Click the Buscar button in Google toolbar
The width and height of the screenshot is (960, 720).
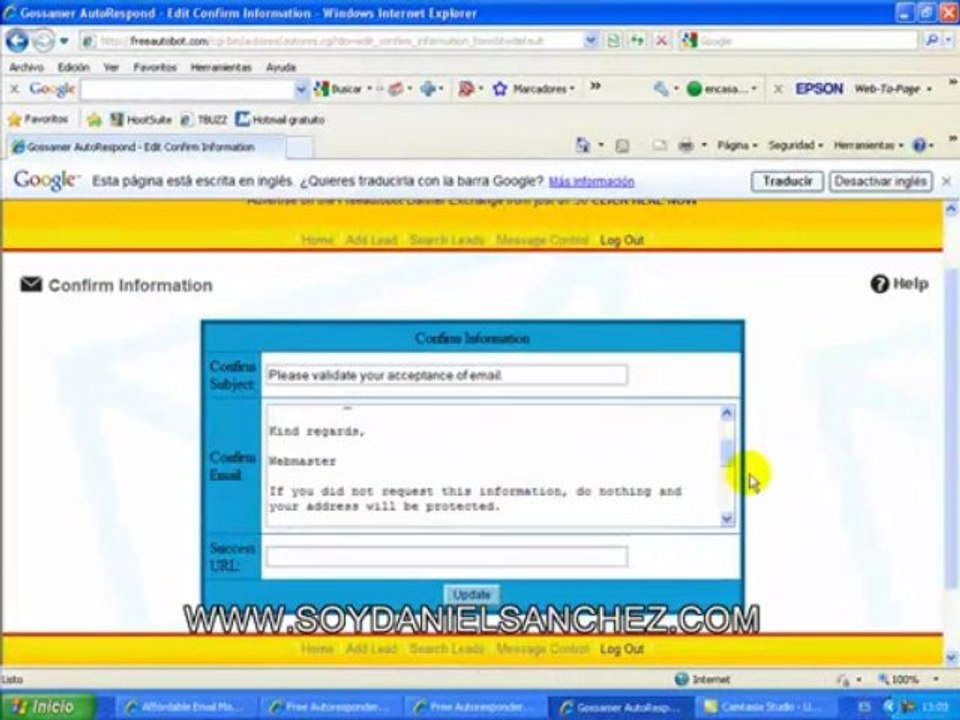tap(339, 89)
